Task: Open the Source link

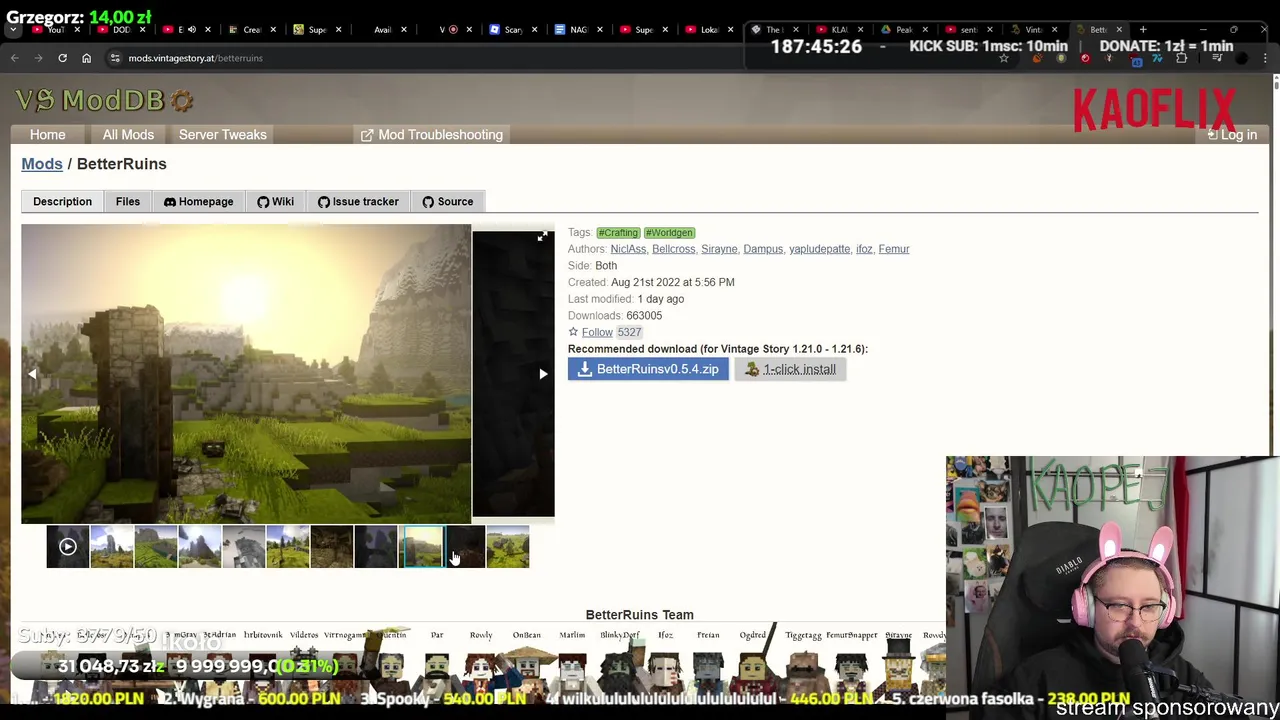Action: (448, 202)
